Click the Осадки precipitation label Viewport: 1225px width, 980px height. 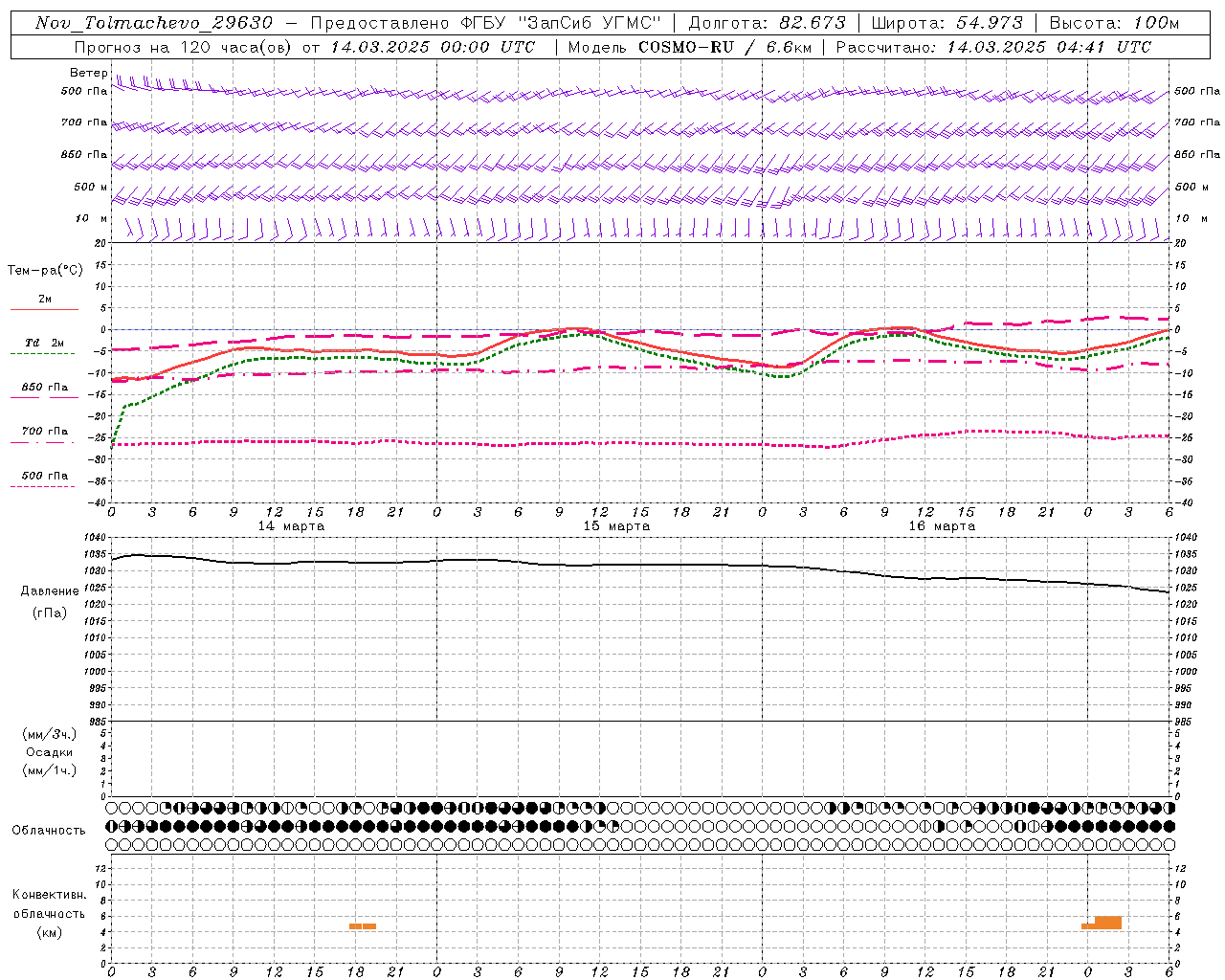click(50, 752)
